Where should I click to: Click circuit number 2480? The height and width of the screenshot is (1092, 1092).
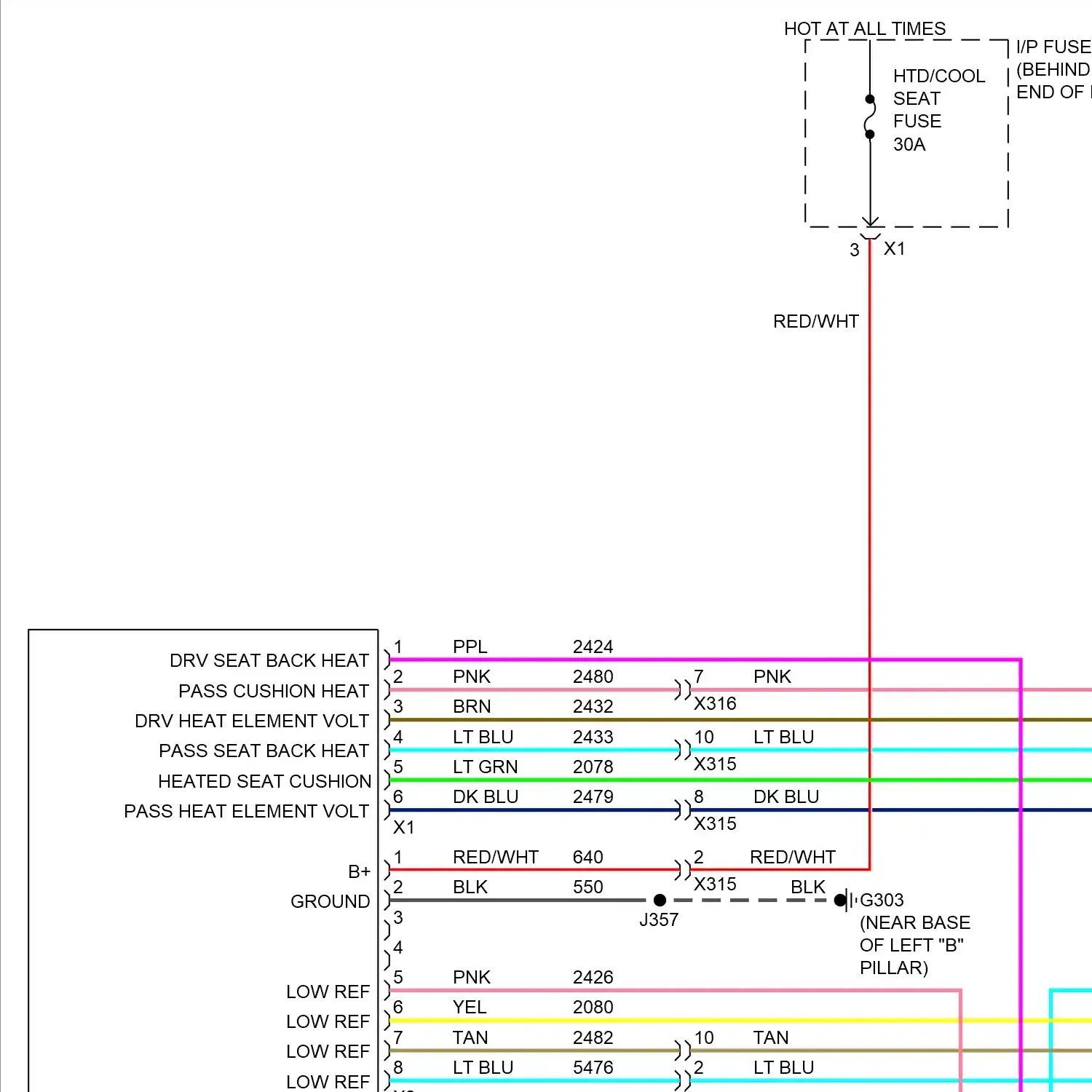593,676
